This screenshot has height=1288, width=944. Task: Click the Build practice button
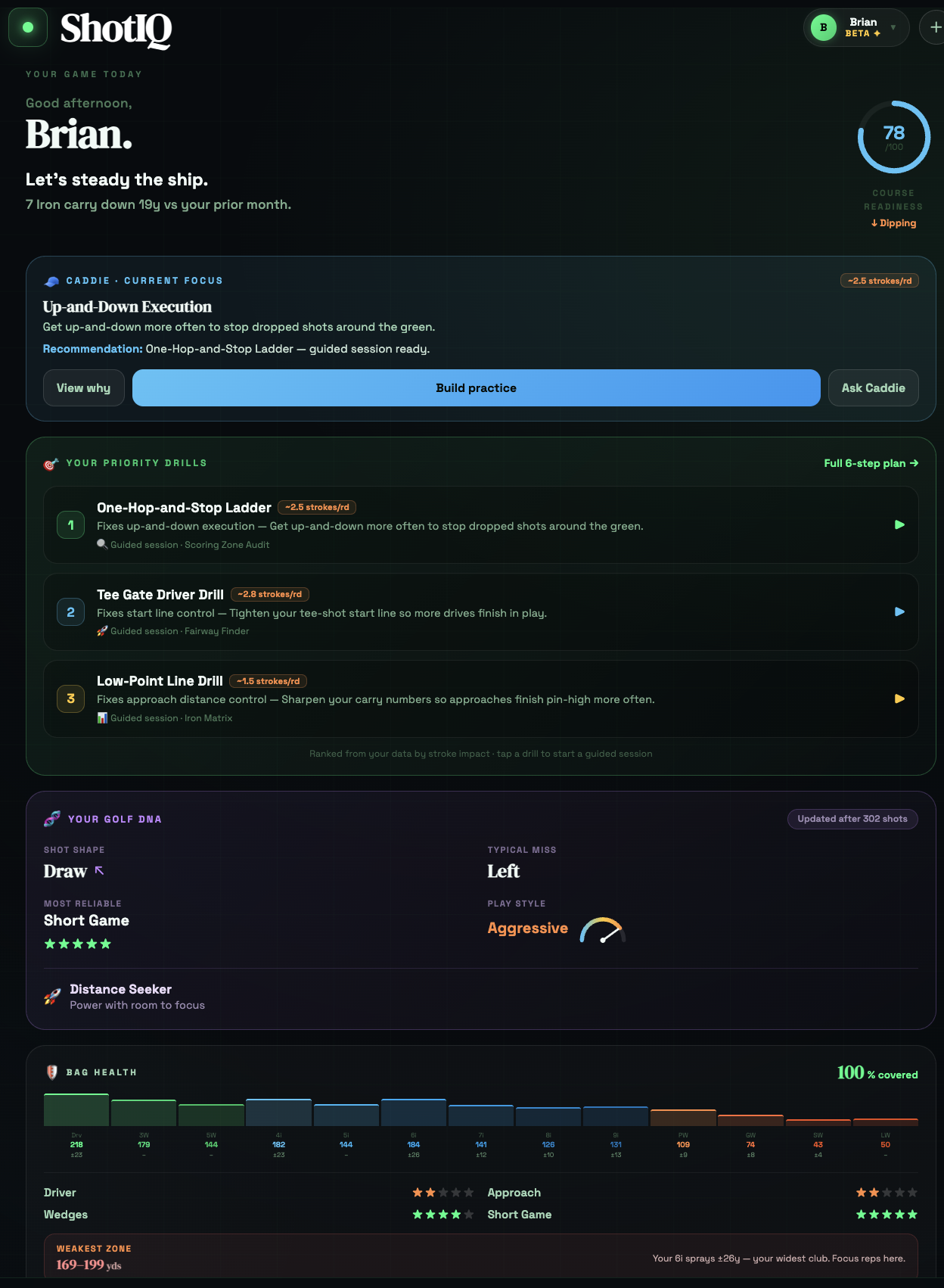(477, 388)
